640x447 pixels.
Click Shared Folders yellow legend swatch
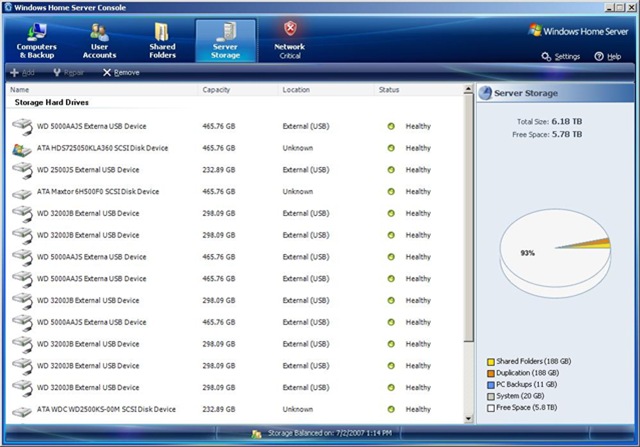point(491,362)
